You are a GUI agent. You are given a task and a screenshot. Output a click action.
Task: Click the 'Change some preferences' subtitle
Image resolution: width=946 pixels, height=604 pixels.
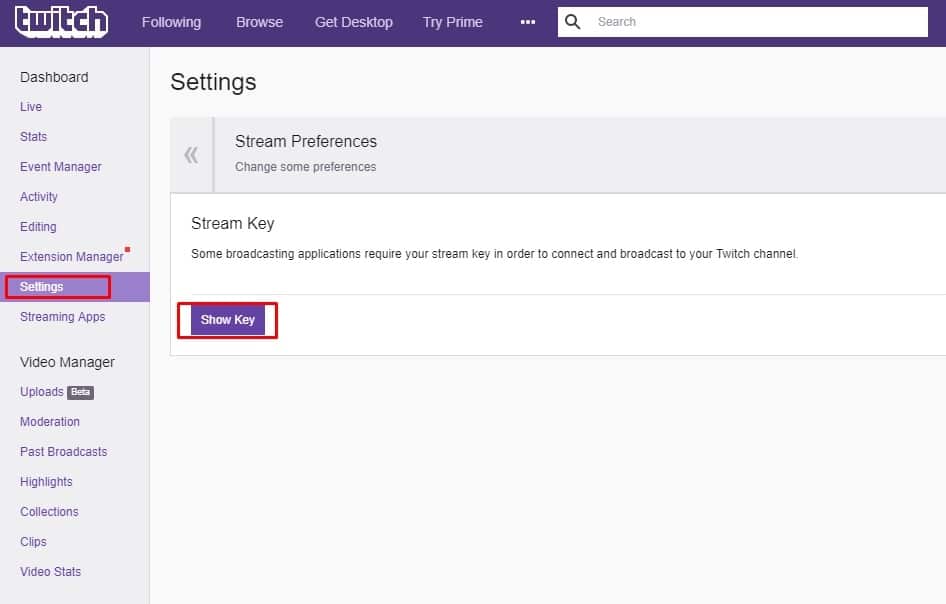305,167
